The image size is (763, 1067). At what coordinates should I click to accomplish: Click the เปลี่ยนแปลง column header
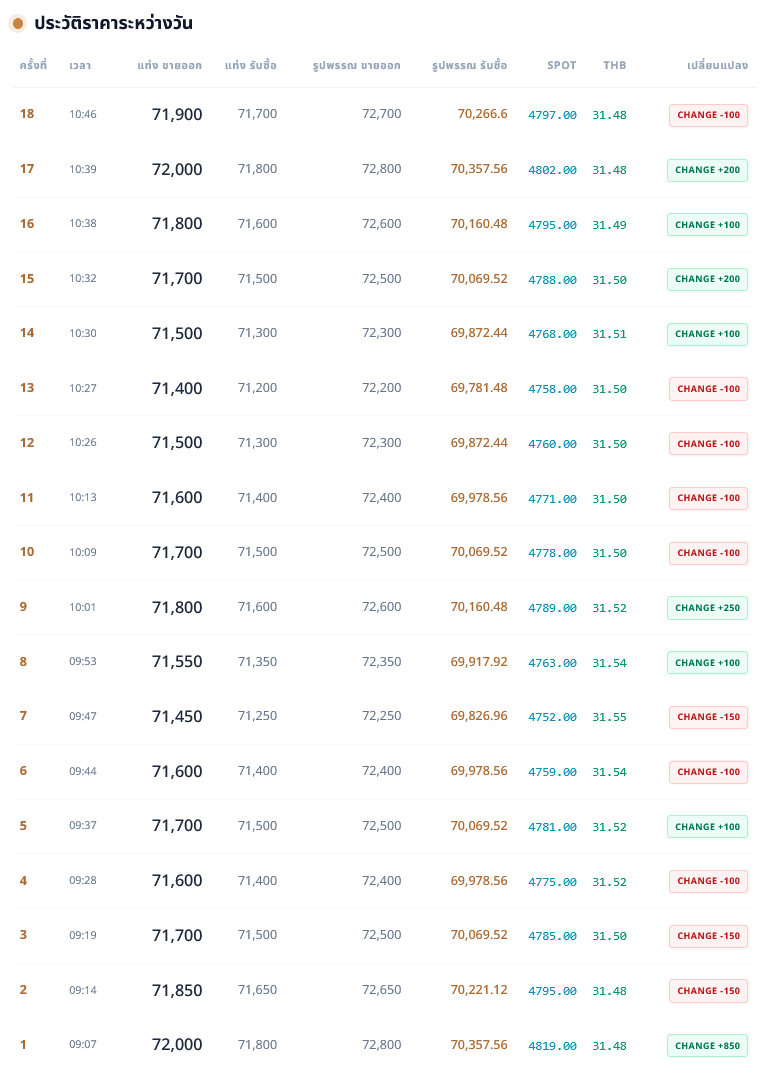[x=717, y=66]
